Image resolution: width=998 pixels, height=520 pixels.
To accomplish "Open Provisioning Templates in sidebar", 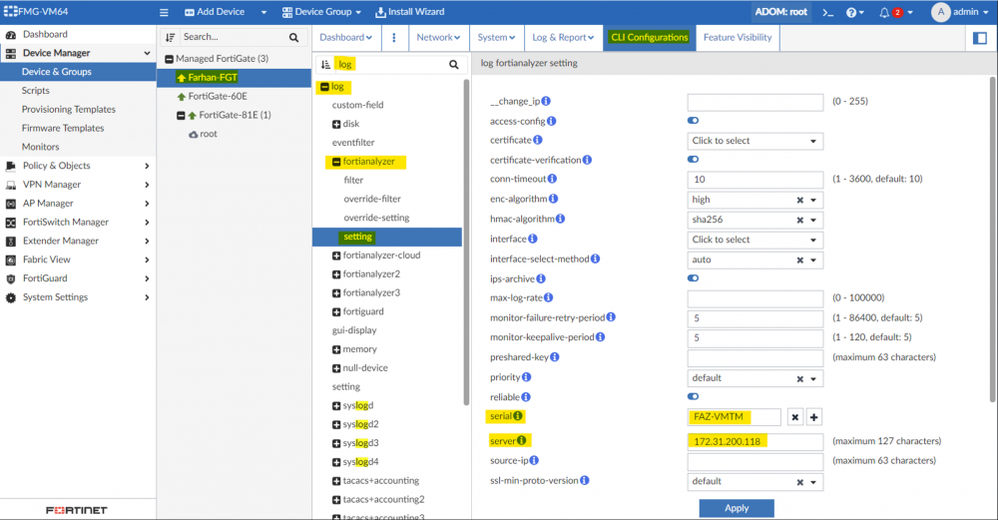I will tap(69, 109).
